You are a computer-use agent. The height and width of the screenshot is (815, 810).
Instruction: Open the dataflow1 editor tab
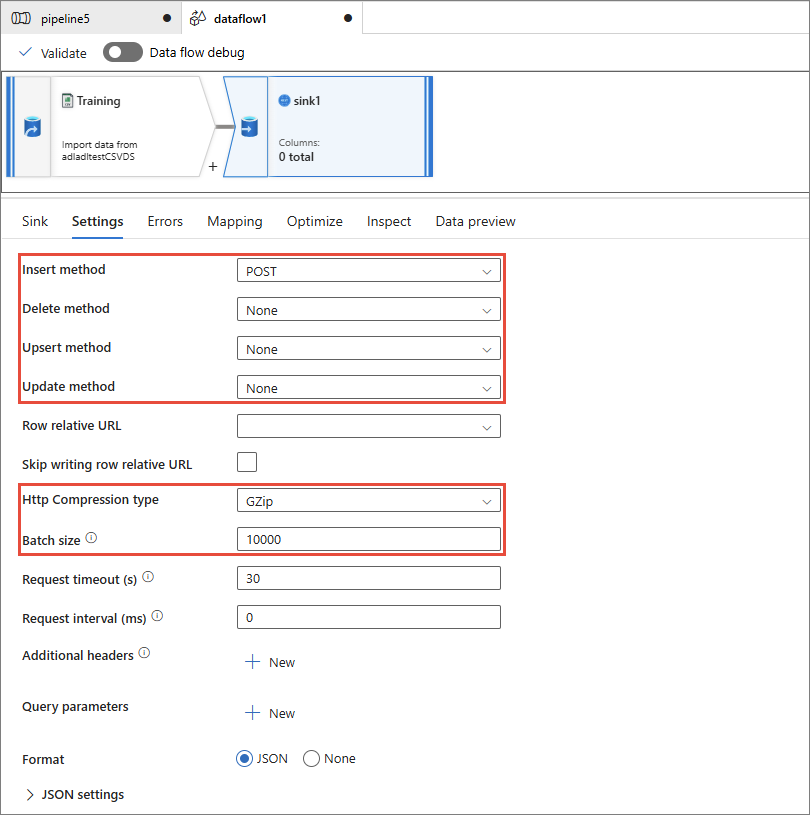[x=272, y=18]
